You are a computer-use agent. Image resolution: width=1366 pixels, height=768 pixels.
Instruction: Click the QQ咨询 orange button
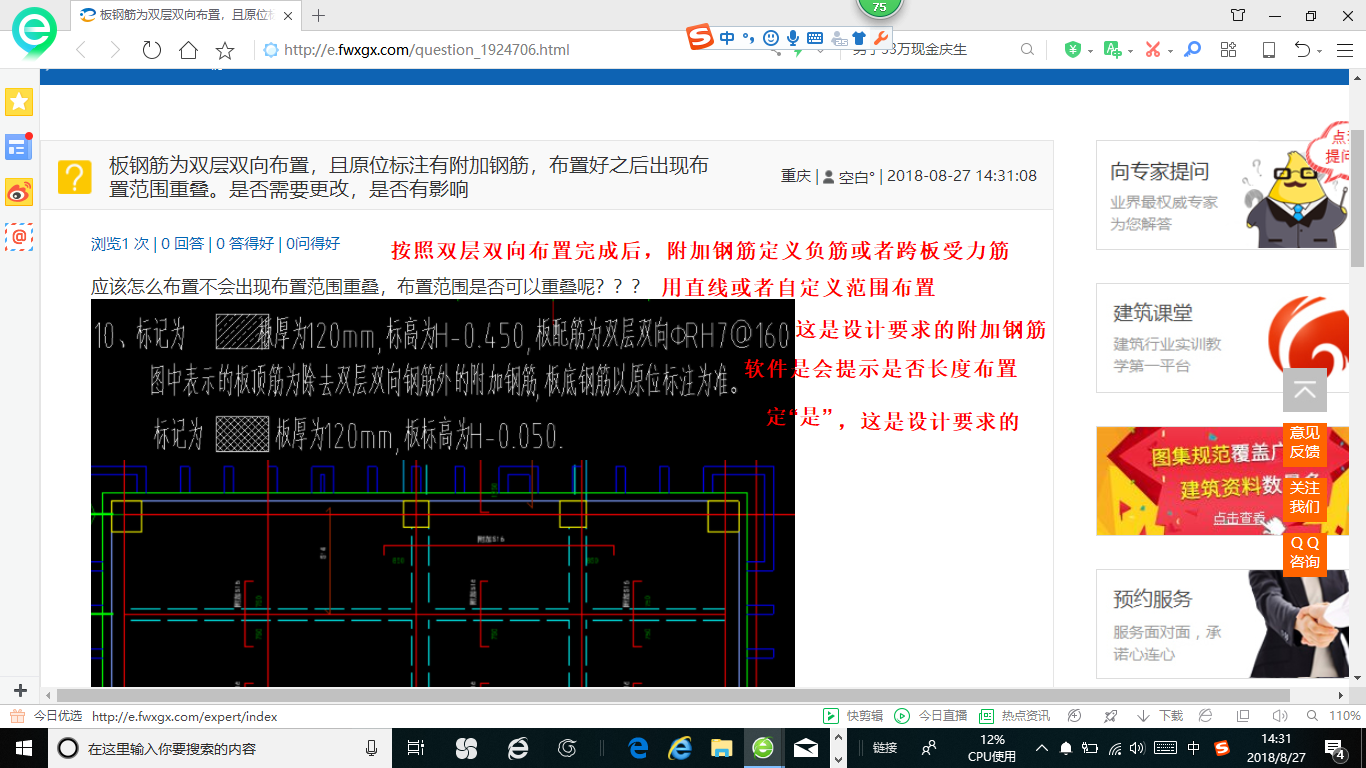(1304, 552)
